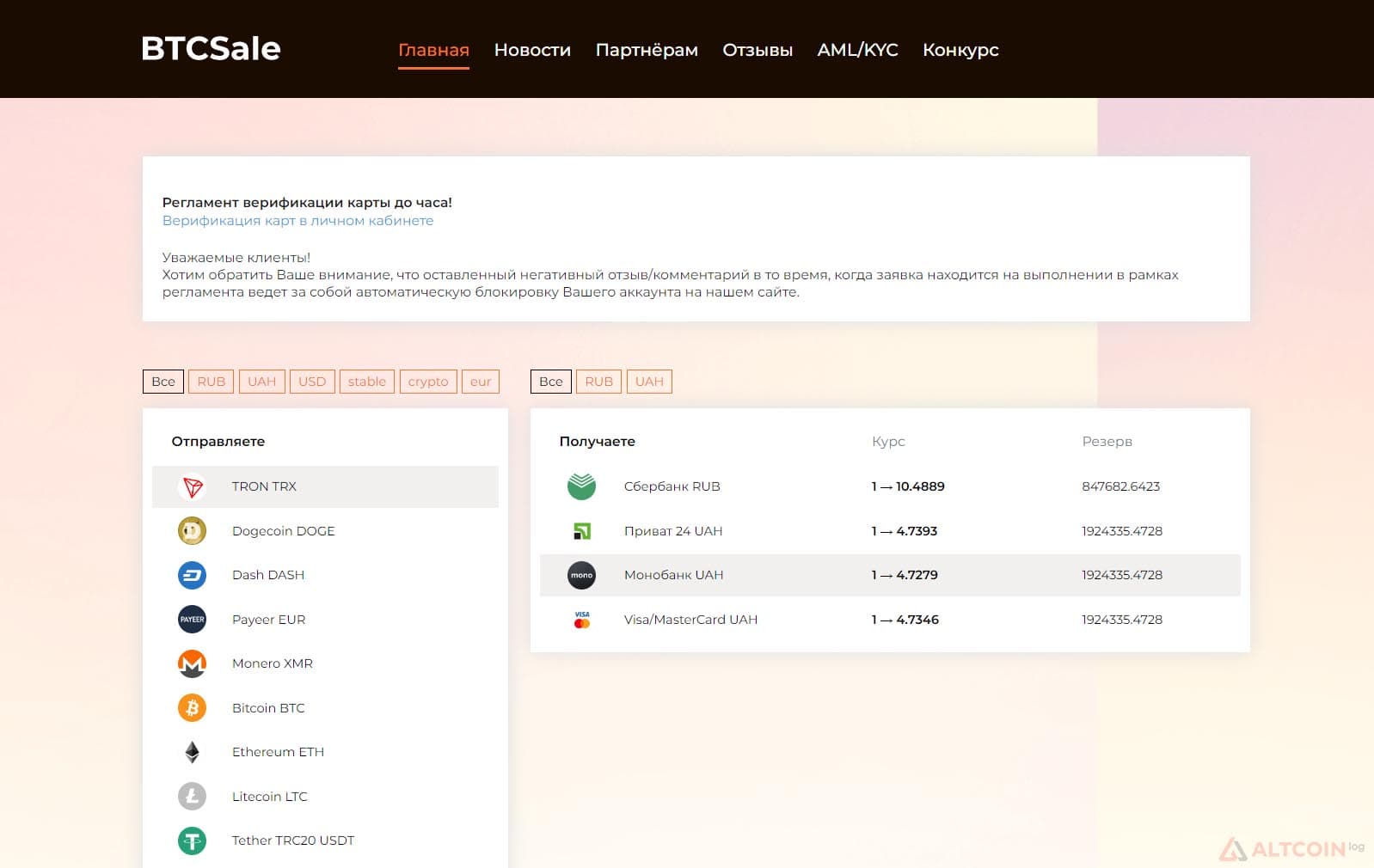Select the Dogecoin DOGE text label
Screen dimensions: 1374x868
[x=284, y=531]
